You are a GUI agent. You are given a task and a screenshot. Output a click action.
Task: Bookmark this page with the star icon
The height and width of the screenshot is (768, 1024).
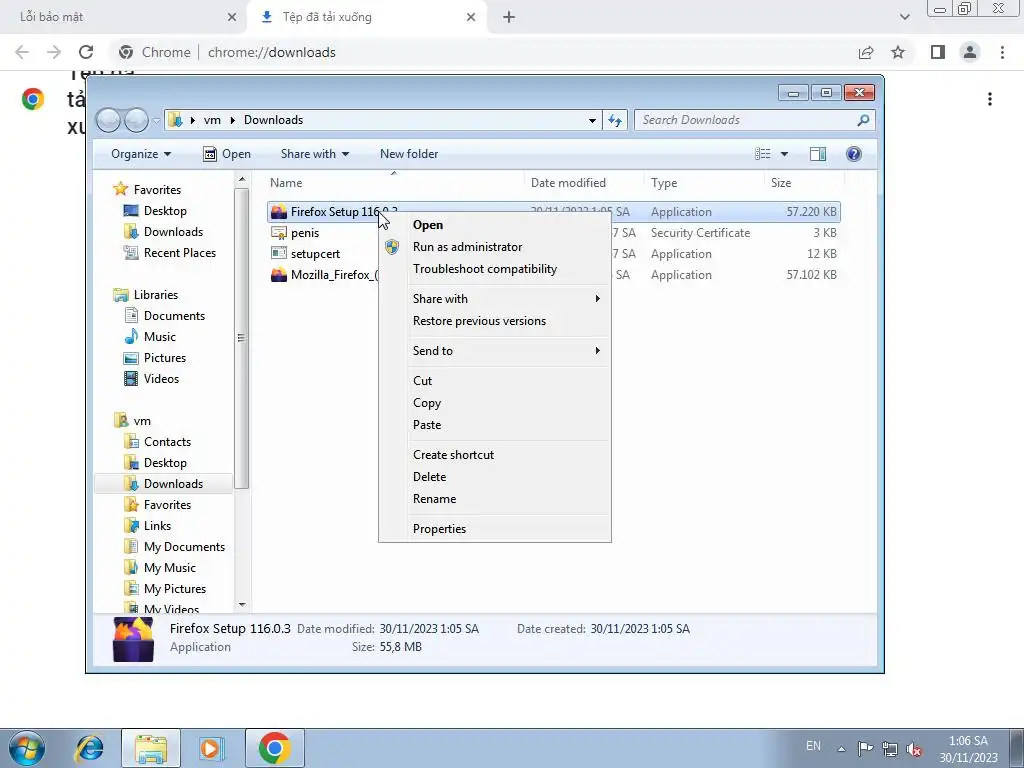tap(899, 52)
